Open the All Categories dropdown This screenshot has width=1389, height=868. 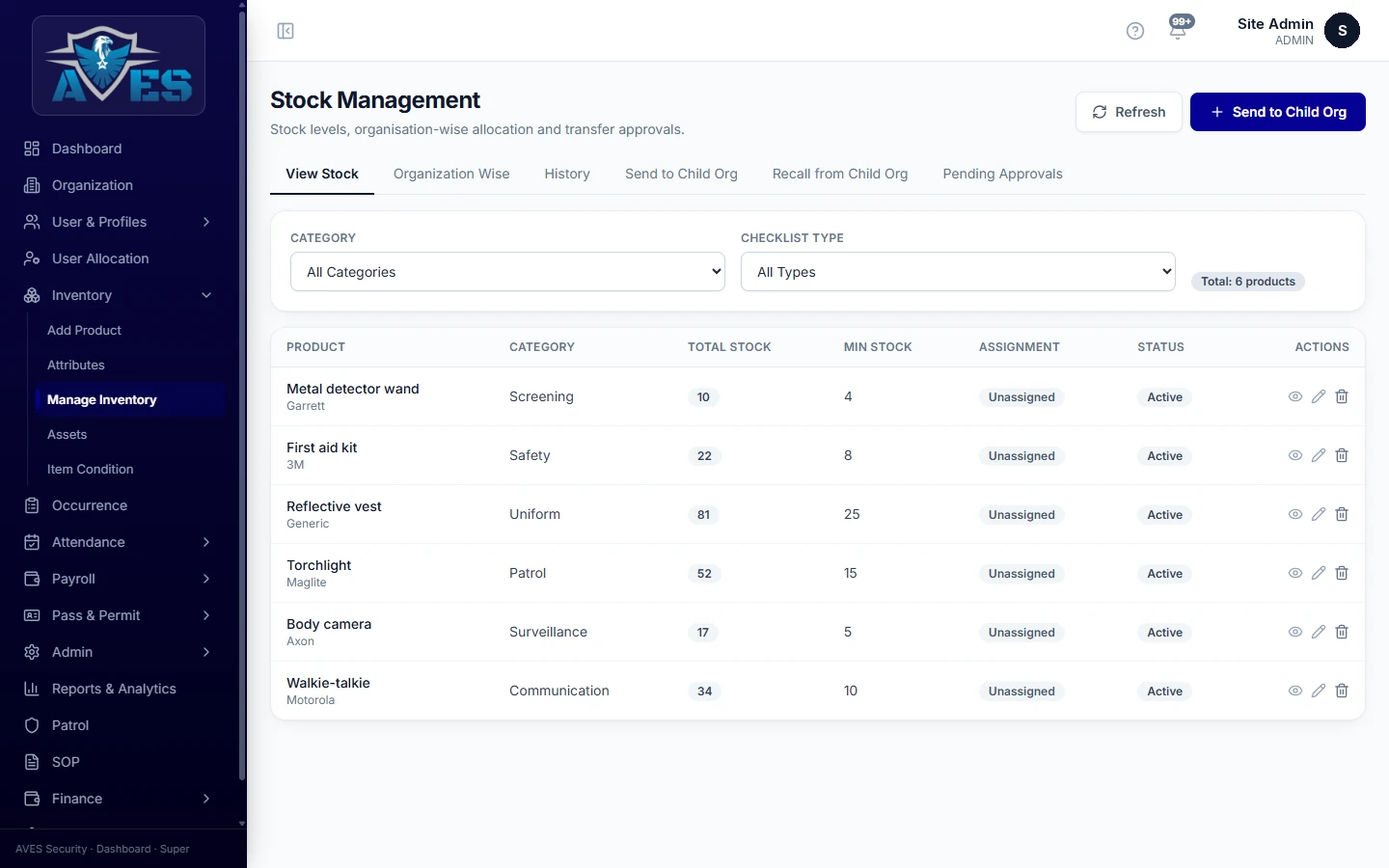tap(507, 272)
